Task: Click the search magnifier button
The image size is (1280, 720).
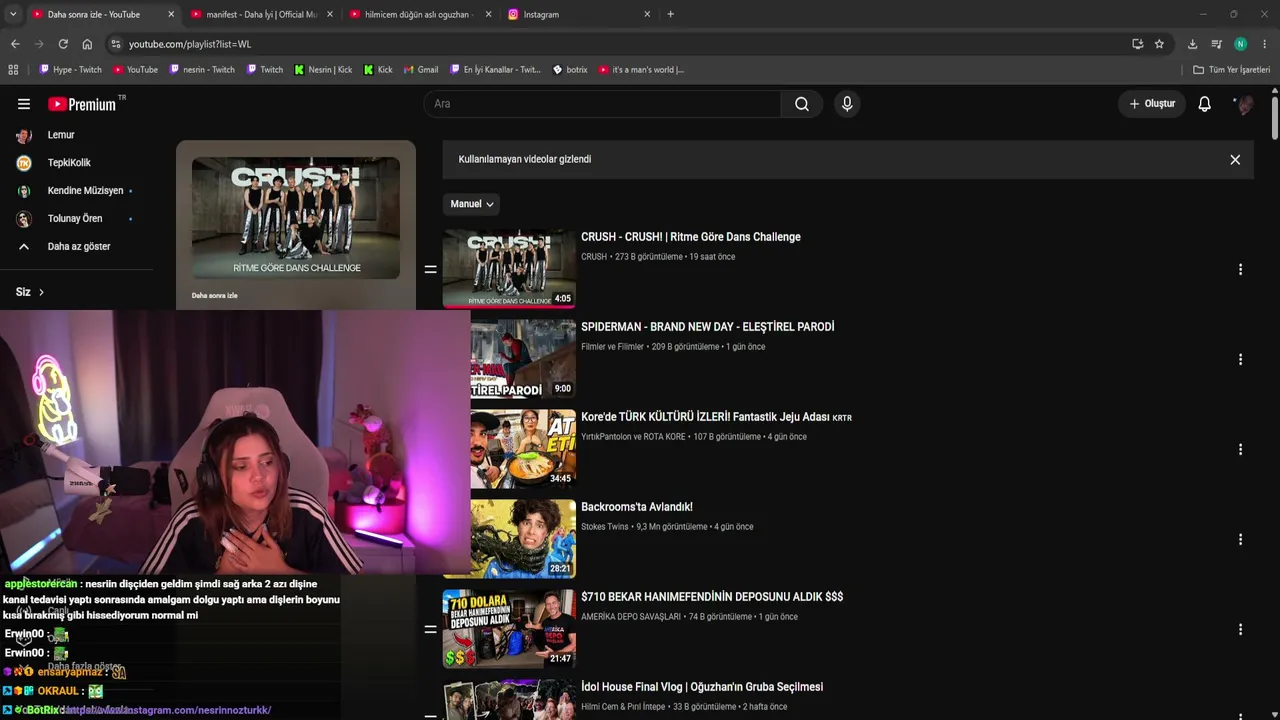Action: point(802,104)
